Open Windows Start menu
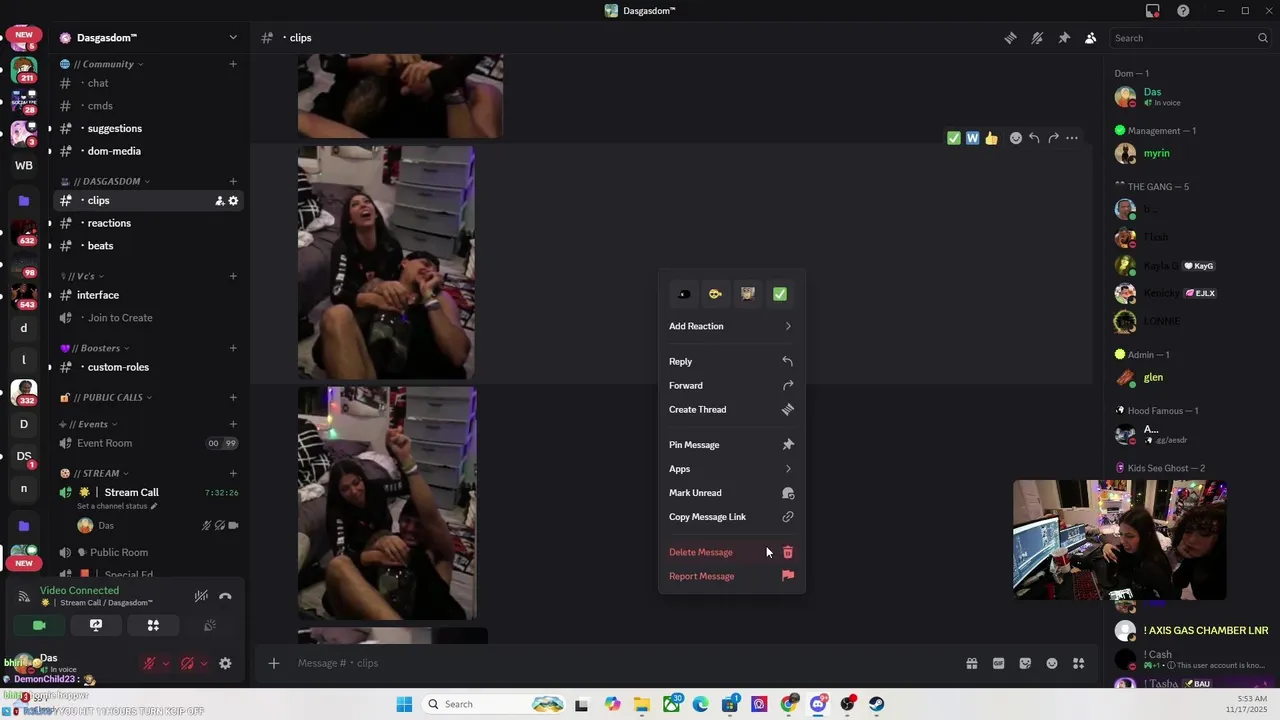1280x720 pixels. tap(404, 704)
